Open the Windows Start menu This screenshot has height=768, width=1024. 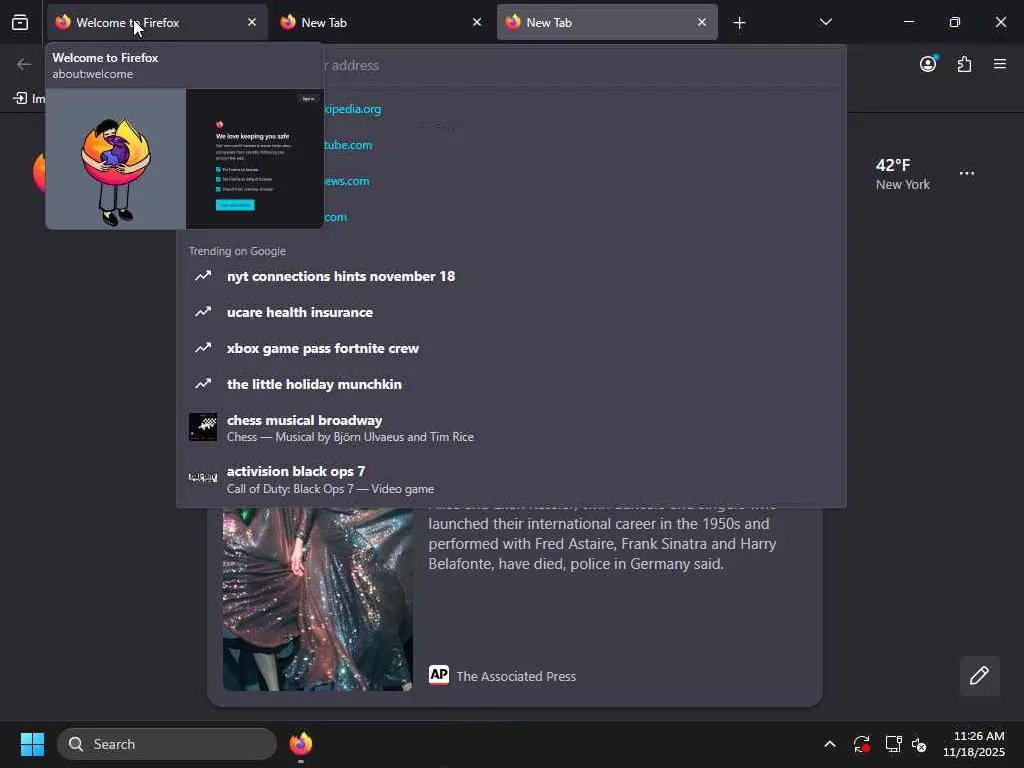[33, 744]
